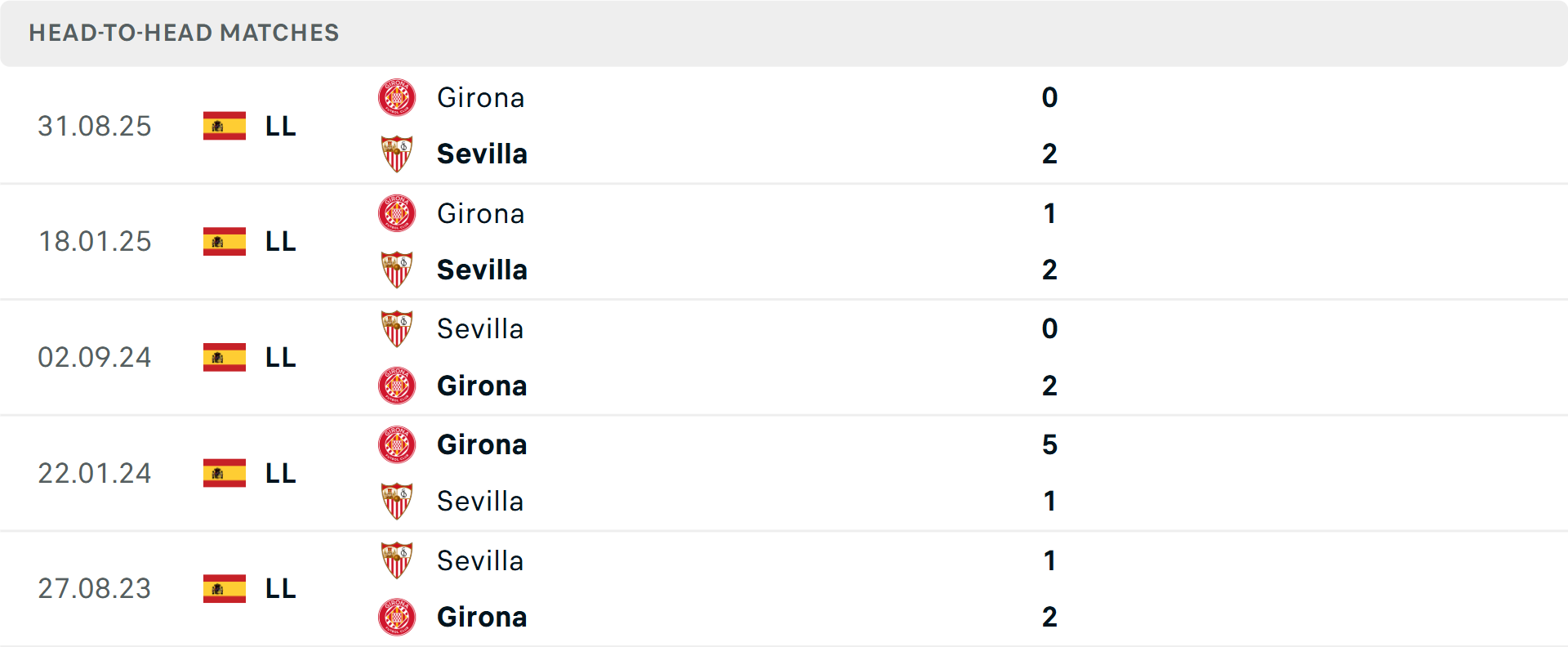Click the Spanish flag next to 31.08.25

point(224,126)
